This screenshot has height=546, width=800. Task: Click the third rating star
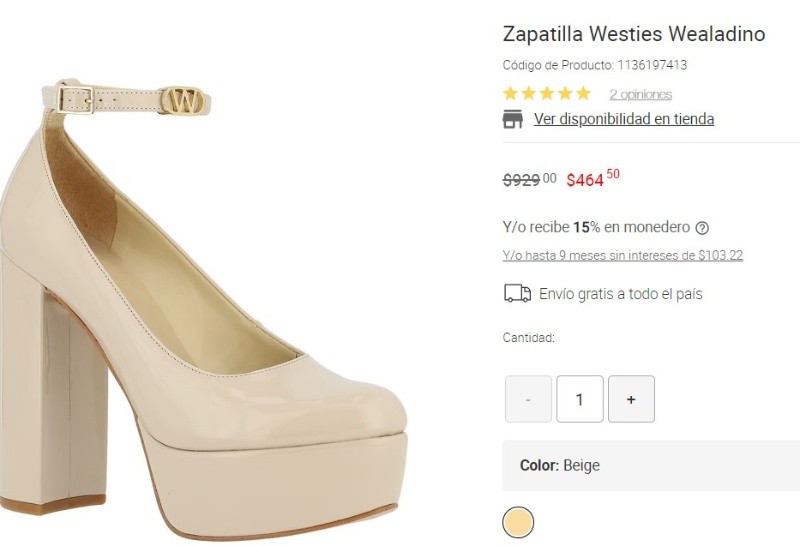(x=547, y=94)
